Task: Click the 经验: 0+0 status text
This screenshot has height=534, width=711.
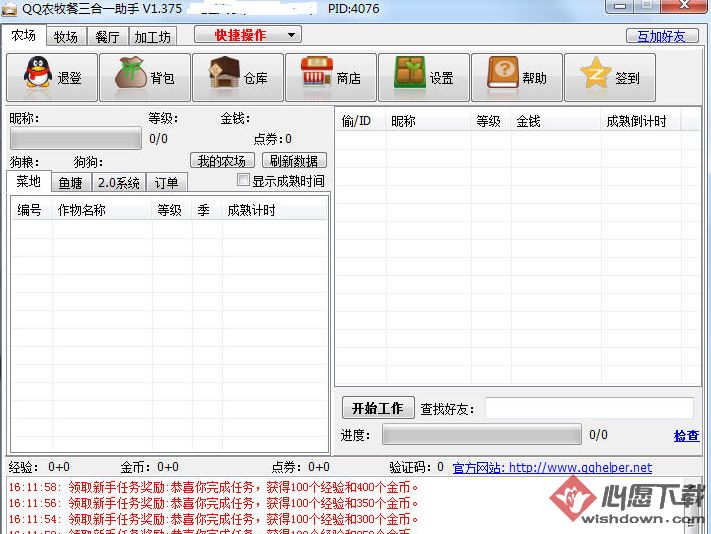Action: click(x=39, y=467)
